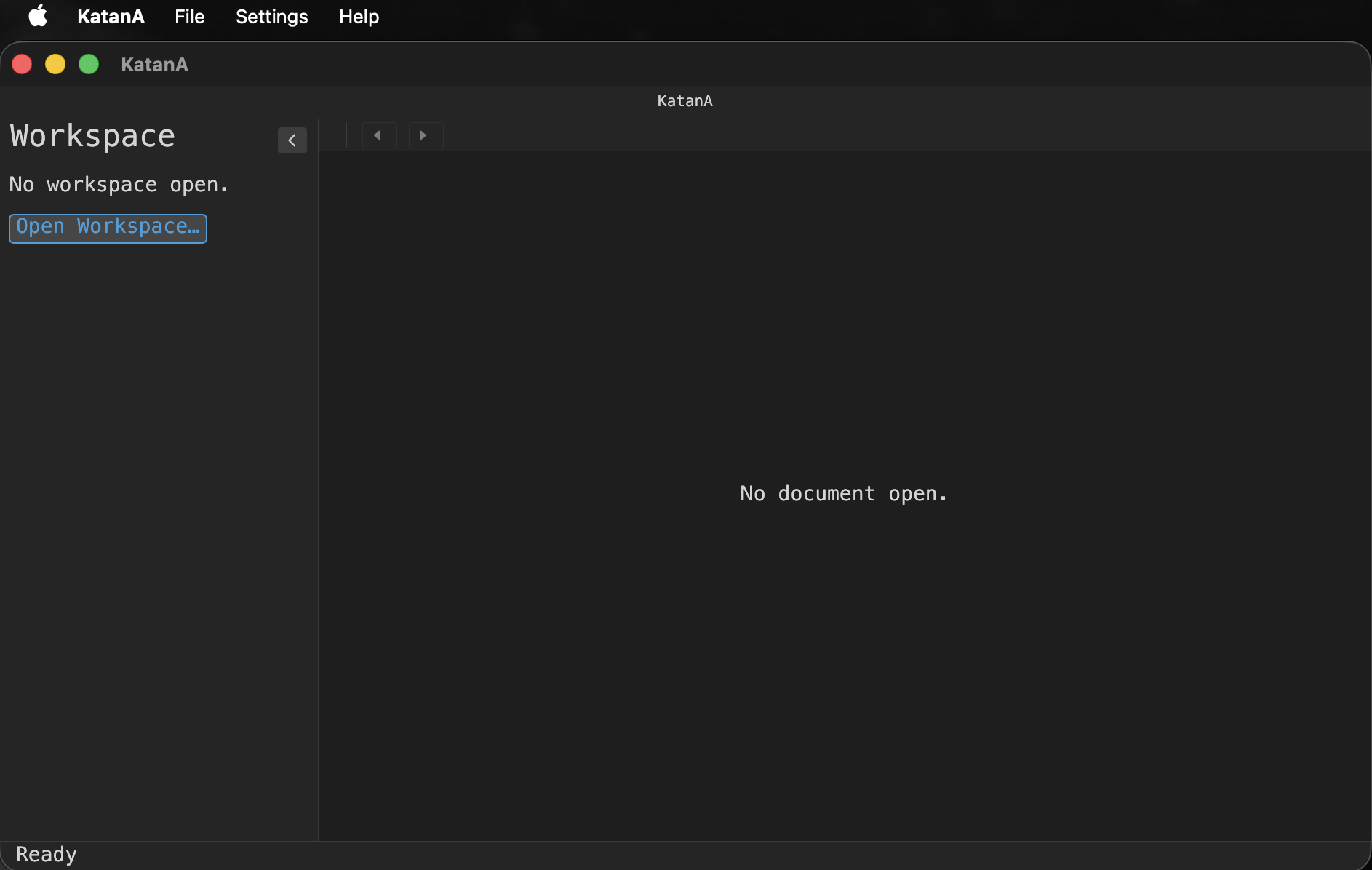This screenshot has height=870, width=1372.
Task: Click the Open Workspace button
Action: (x=107, y=228)
